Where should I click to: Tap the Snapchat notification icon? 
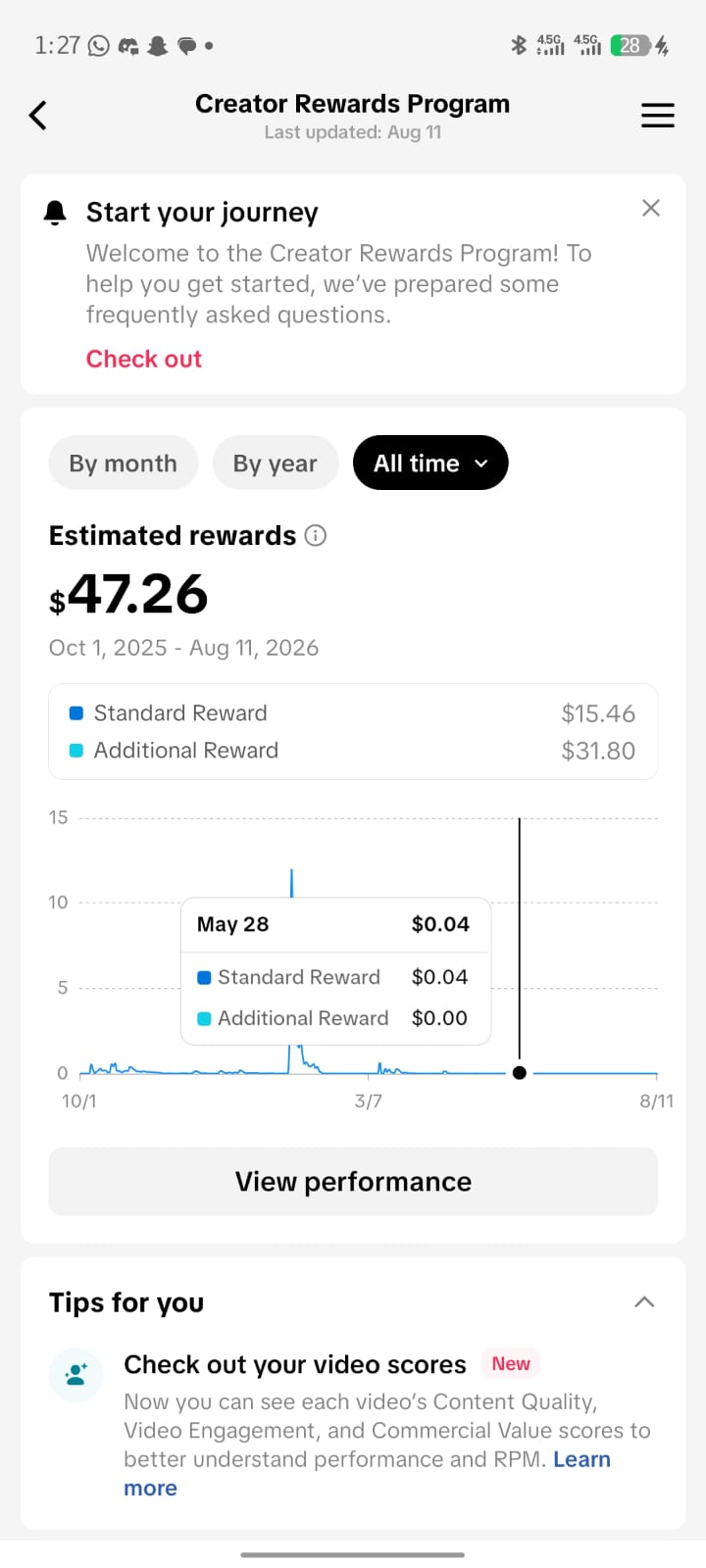click(157, 45)
